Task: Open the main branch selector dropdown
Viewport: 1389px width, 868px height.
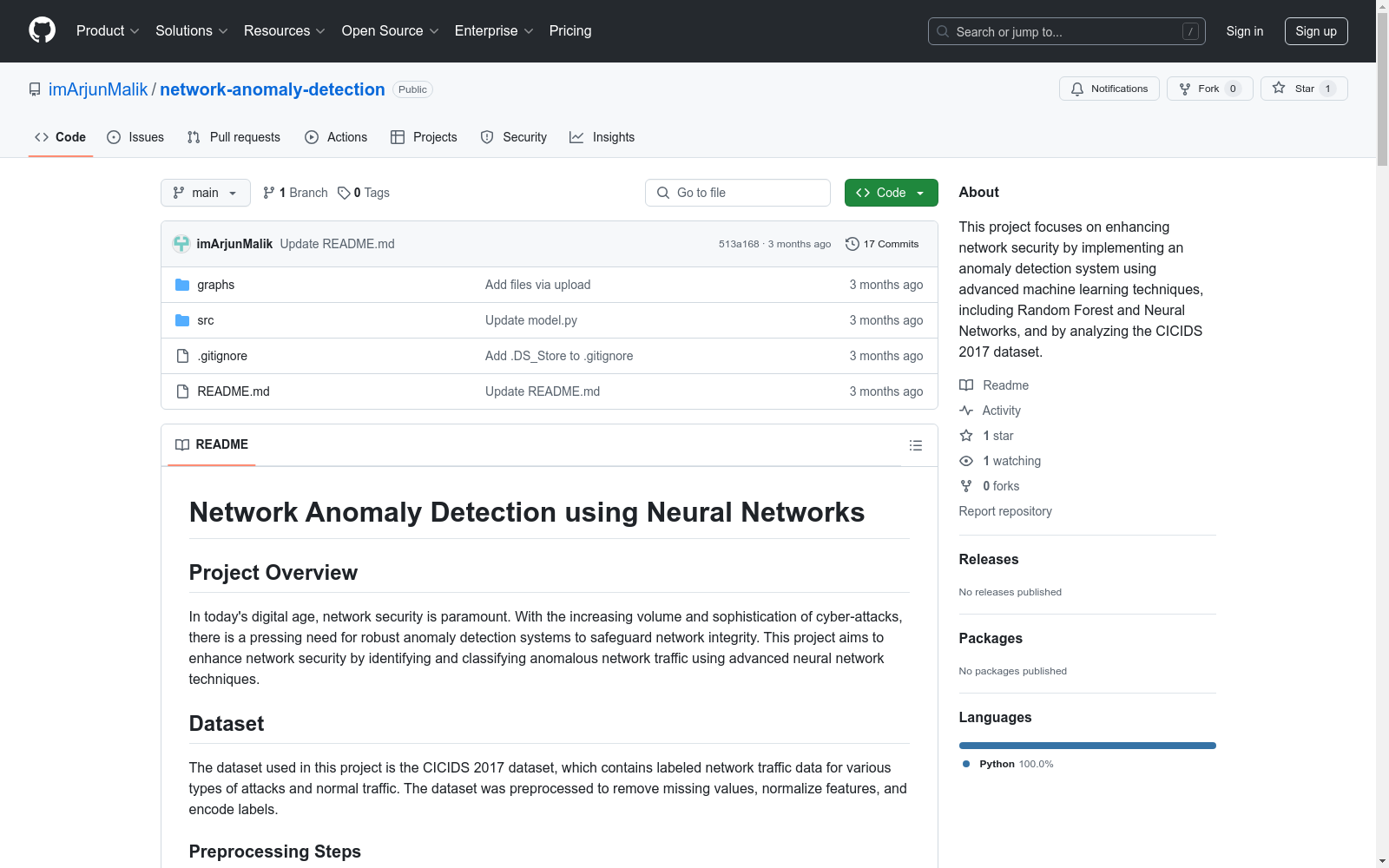Action: coord(206,193)
